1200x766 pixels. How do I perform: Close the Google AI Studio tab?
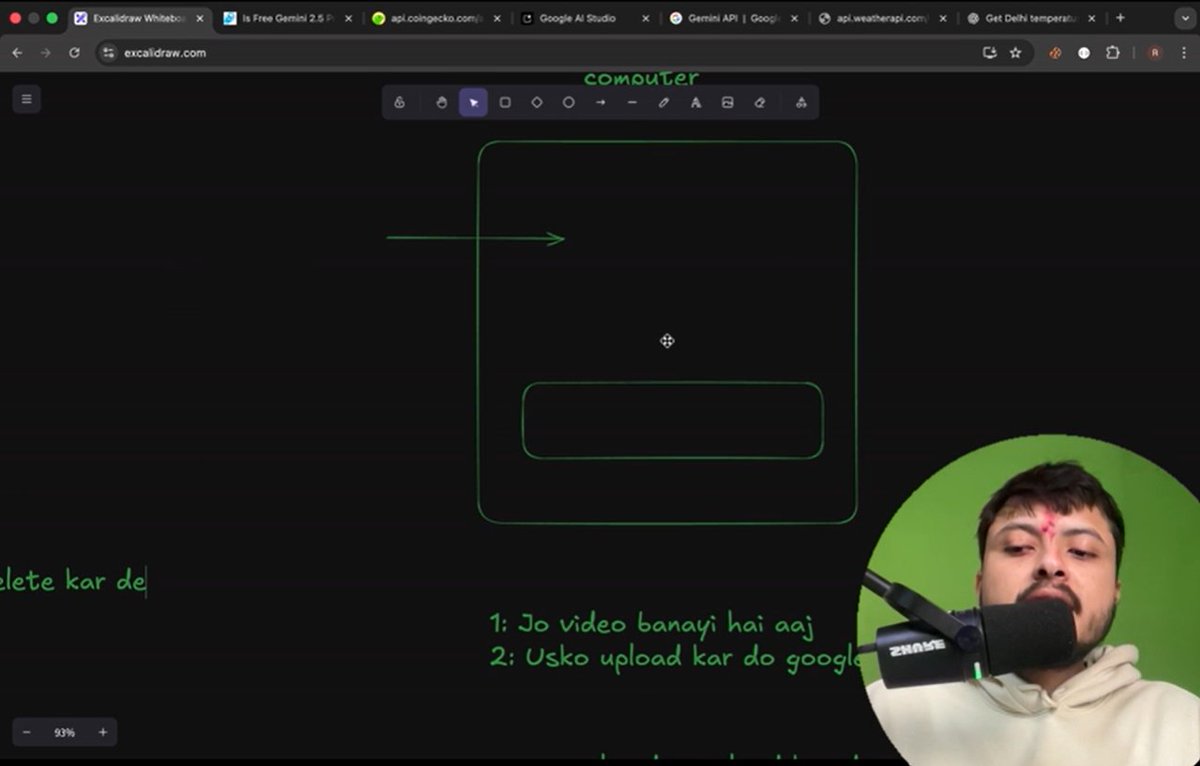coord(646,18)
